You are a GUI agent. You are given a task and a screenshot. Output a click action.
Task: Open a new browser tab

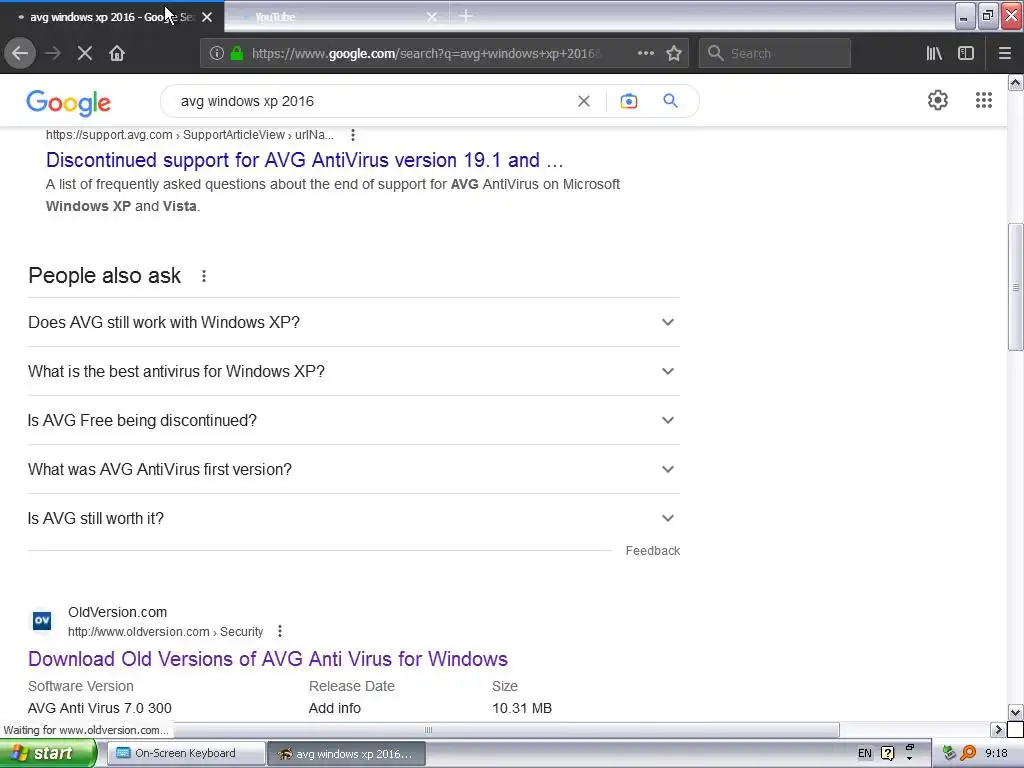point(466,16)
